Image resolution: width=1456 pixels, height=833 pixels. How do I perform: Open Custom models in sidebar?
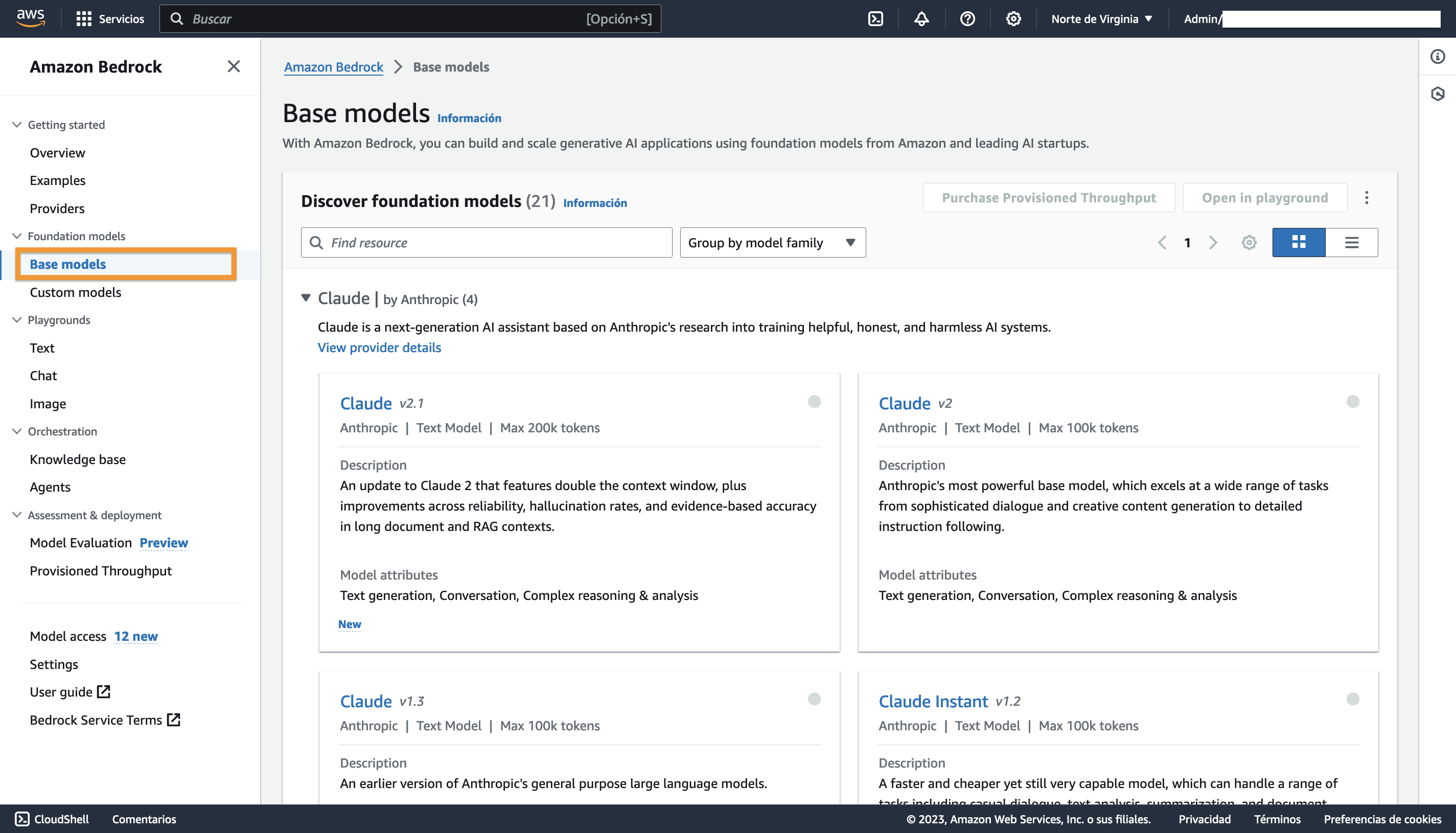[76, 292]
